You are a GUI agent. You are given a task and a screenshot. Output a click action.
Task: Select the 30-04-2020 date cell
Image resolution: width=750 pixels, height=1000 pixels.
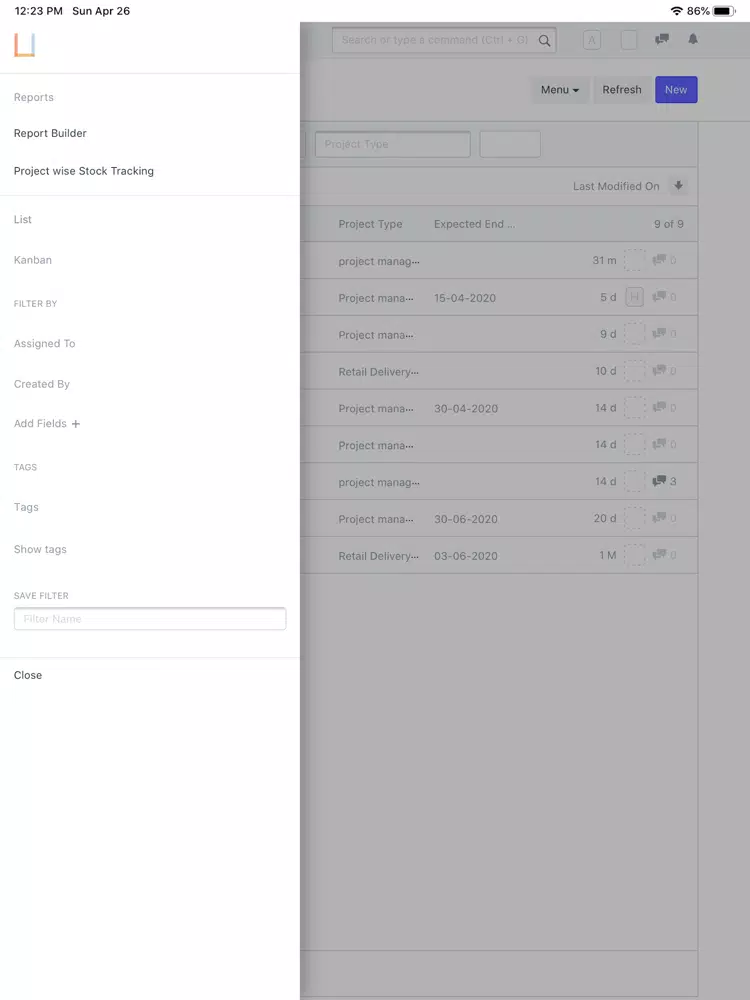(x=466, y=409)
